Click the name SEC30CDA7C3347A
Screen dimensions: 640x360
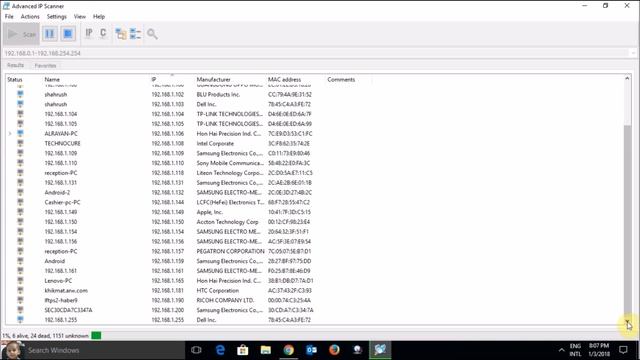click(69, 310)
